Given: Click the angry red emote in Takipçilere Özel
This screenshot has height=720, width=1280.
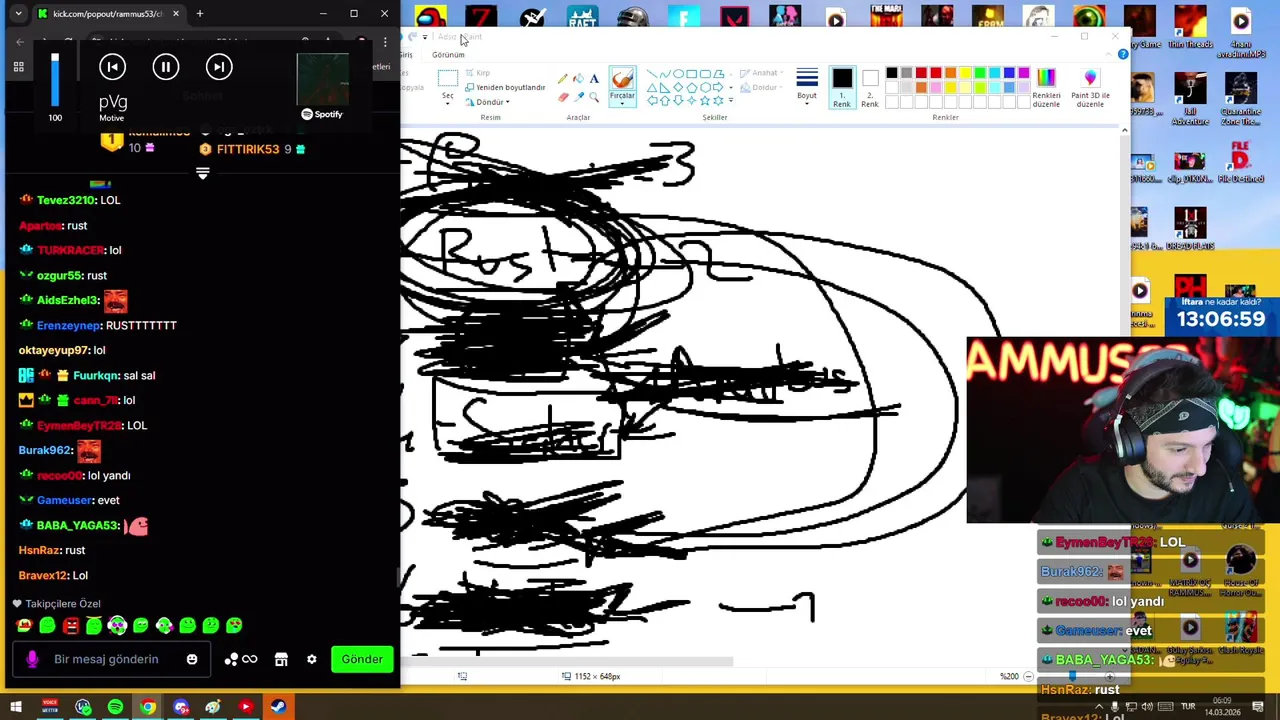Looking at the screenshot, I should 70,626.
